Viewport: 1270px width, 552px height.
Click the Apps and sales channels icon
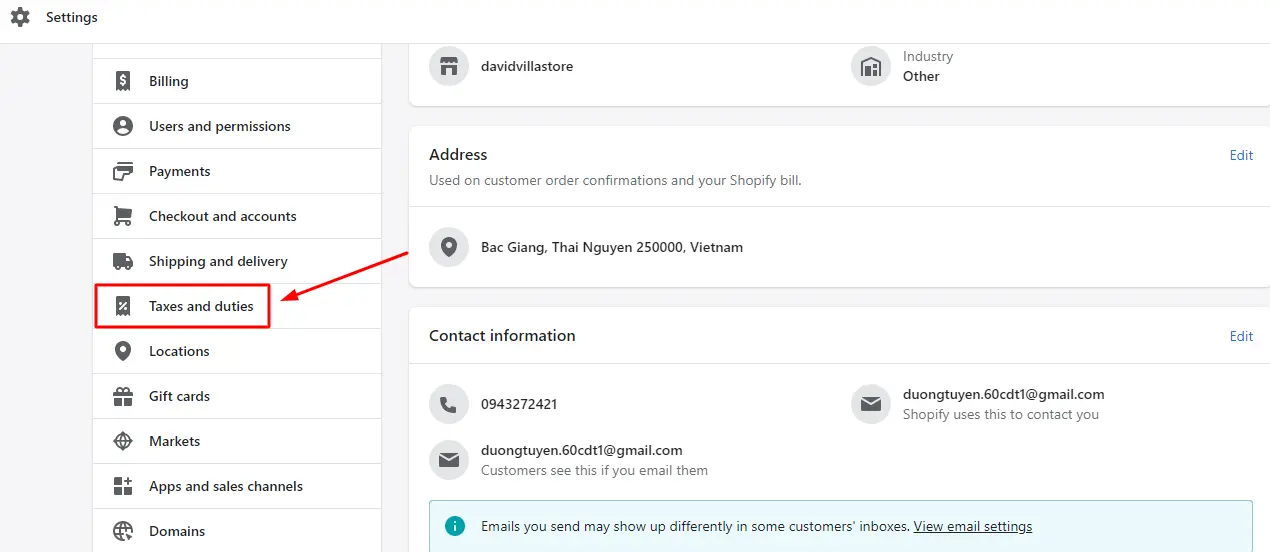[123, 486]
